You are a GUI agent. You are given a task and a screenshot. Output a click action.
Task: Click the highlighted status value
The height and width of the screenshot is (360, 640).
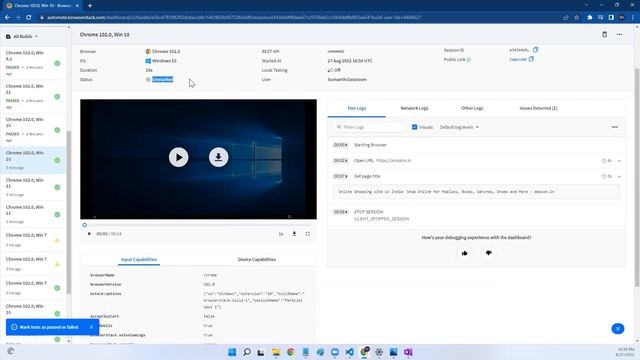162,79
